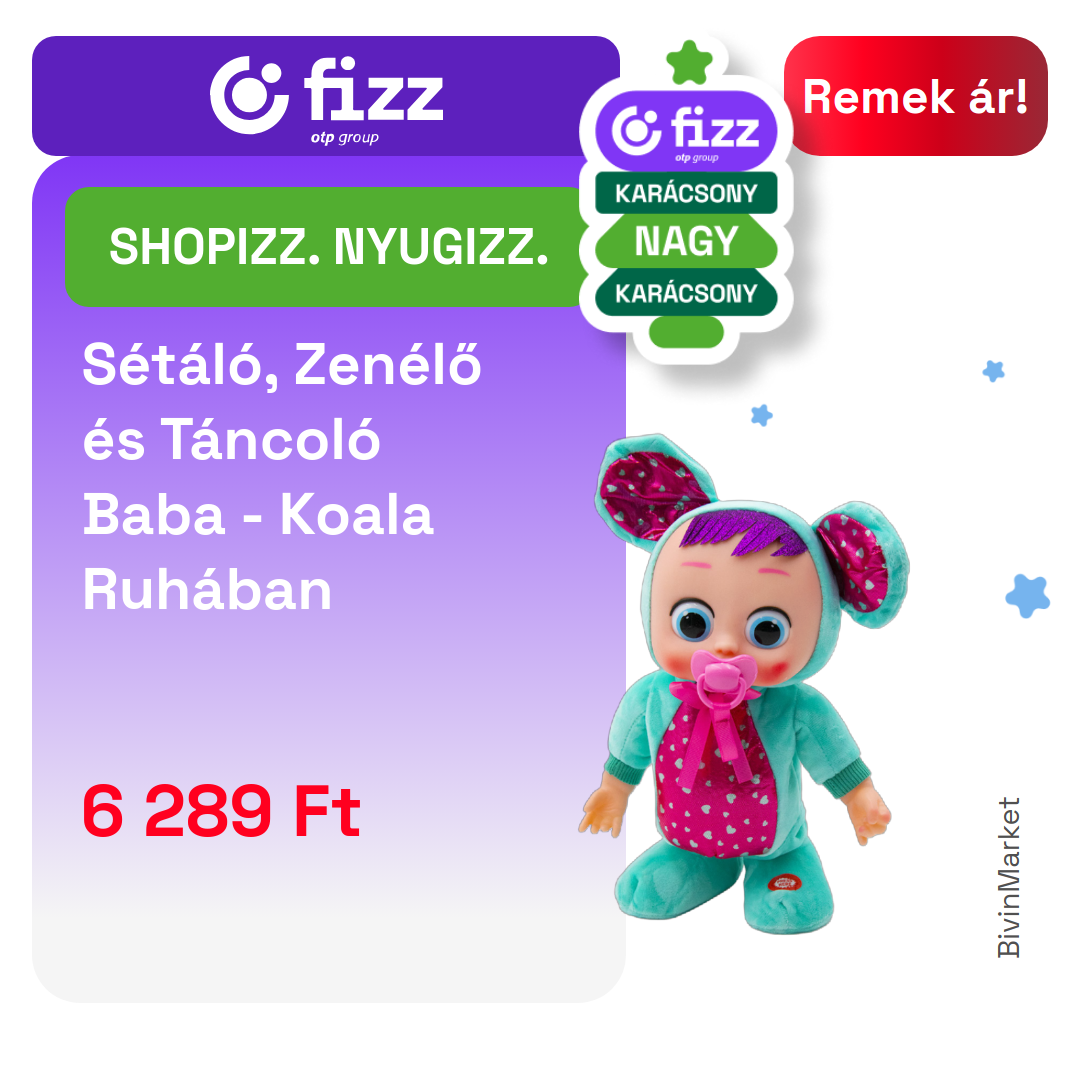Click the circular fizz logo symbol in header
This screenshot has height=1080, width=1080.
click(249, 95)
